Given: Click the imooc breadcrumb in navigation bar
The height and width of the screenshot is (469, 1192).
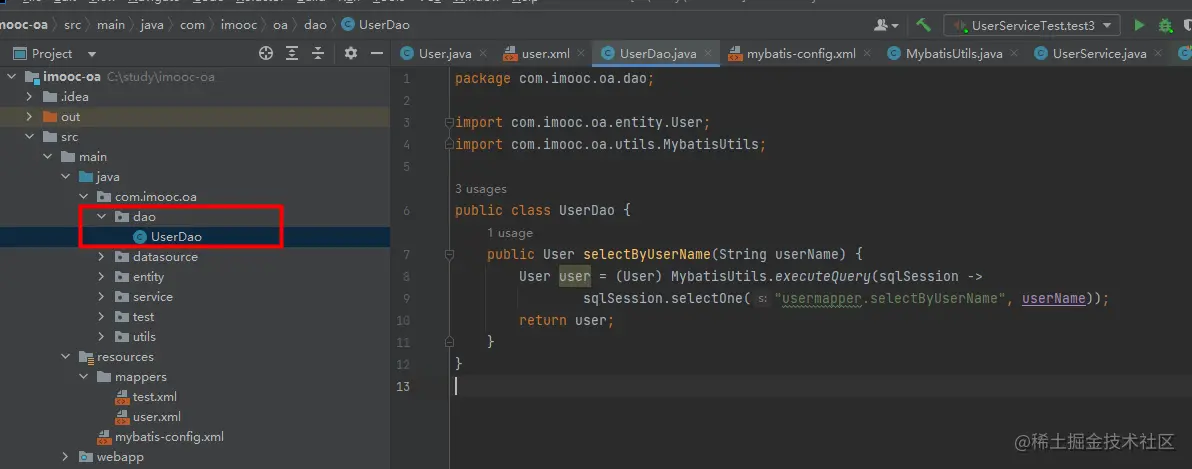Looking at the screenshot, I should click(239, 25).
